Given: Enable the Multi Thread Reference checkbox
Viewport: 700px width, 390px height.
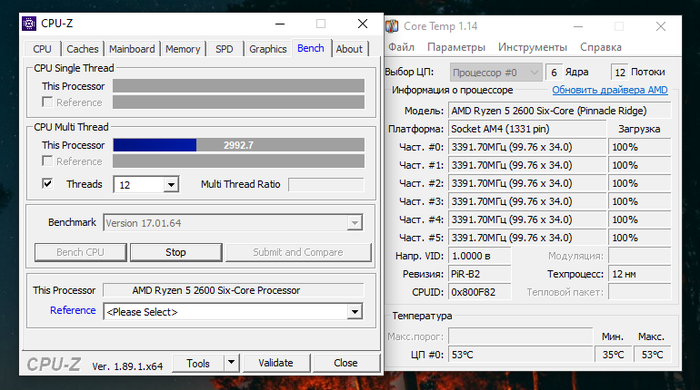Looking at the screenshot, I should pos(47,161).
